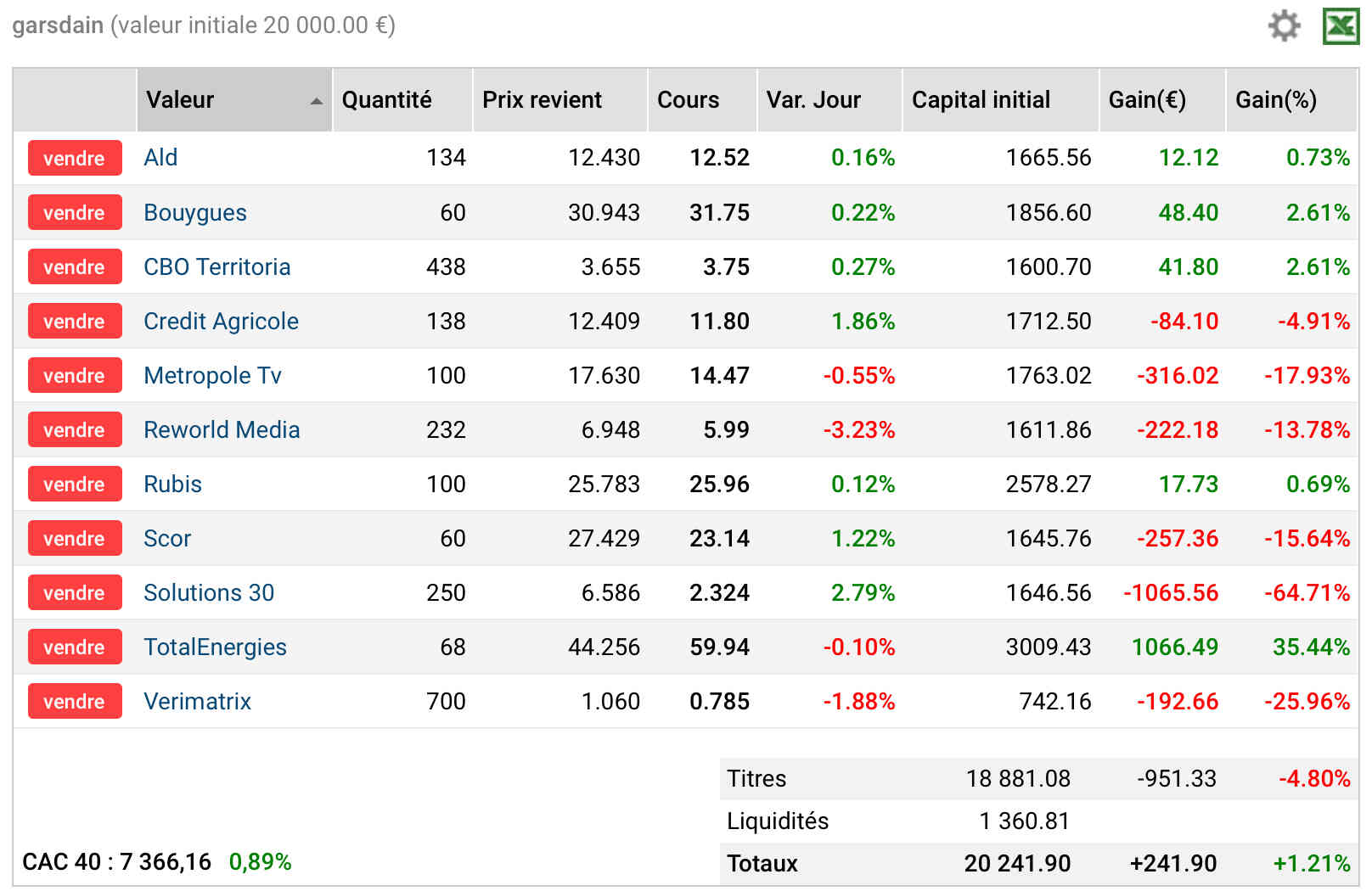This screenshot has height=891, width=1372.
Task: Open the TotalEnergies link
Action: pos(215,647)
